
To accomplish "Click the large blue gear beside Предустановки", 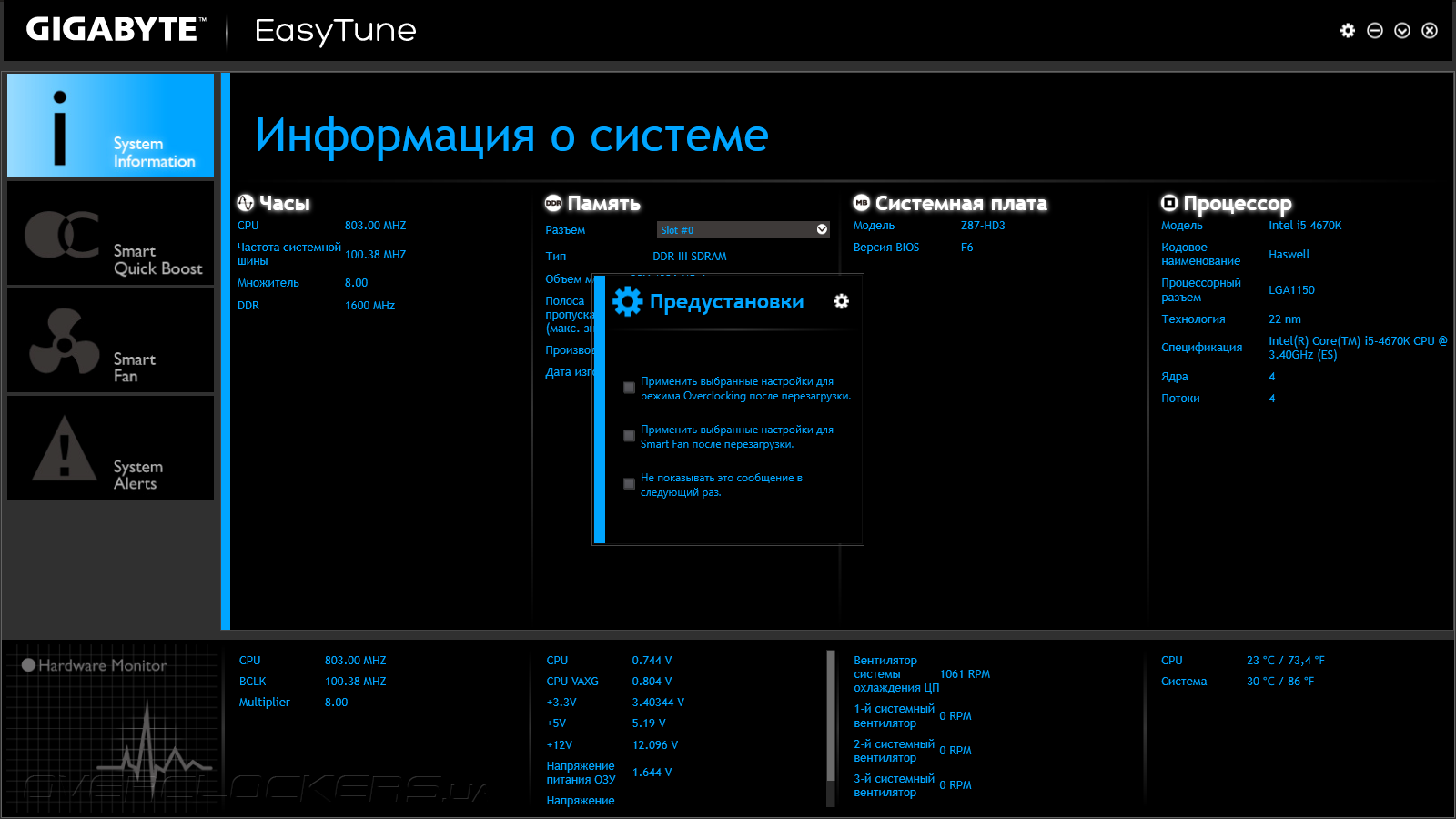I will point(627,301).
